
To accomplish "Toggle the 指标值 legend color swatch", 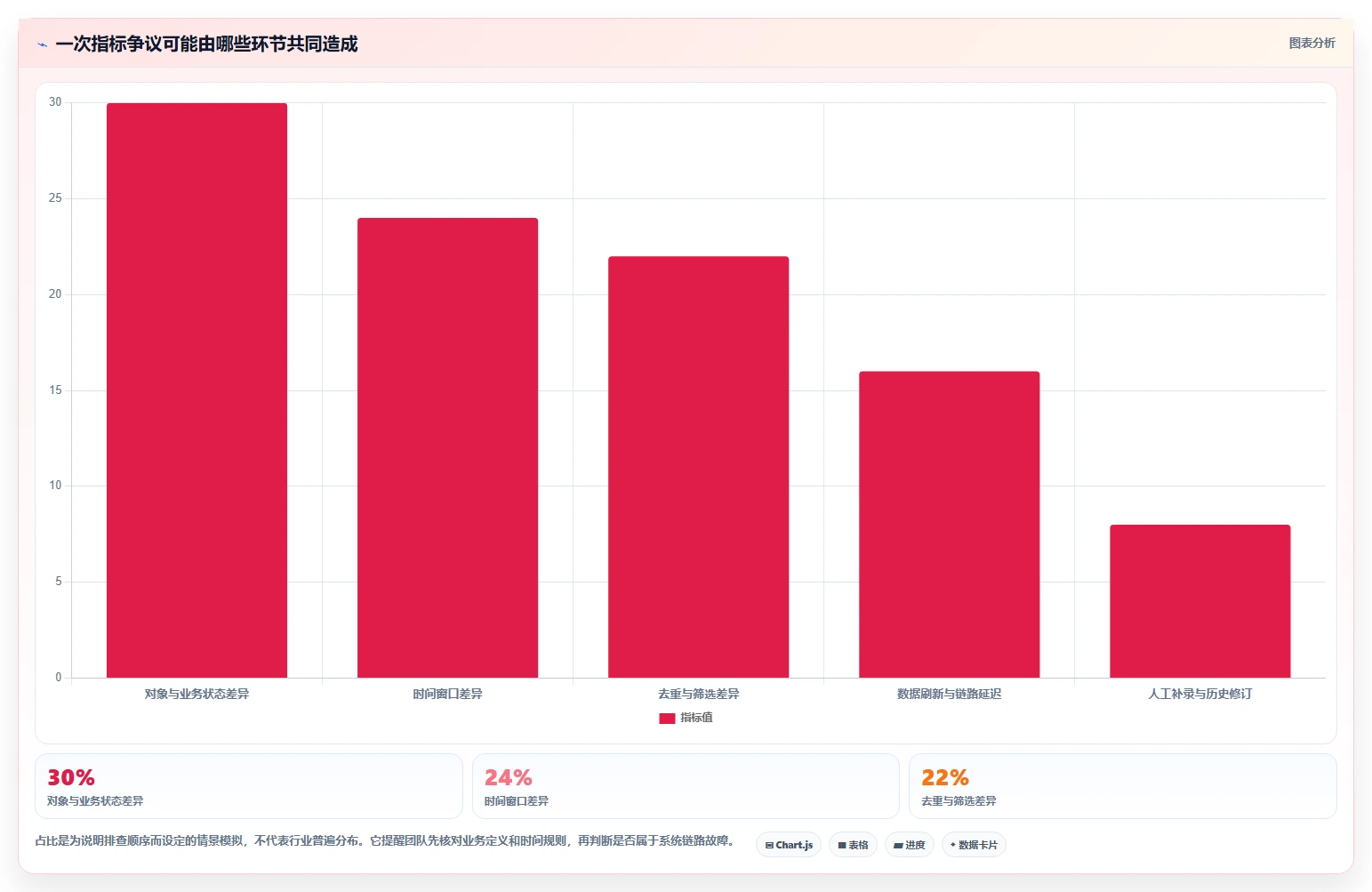I will pos(667,718).
